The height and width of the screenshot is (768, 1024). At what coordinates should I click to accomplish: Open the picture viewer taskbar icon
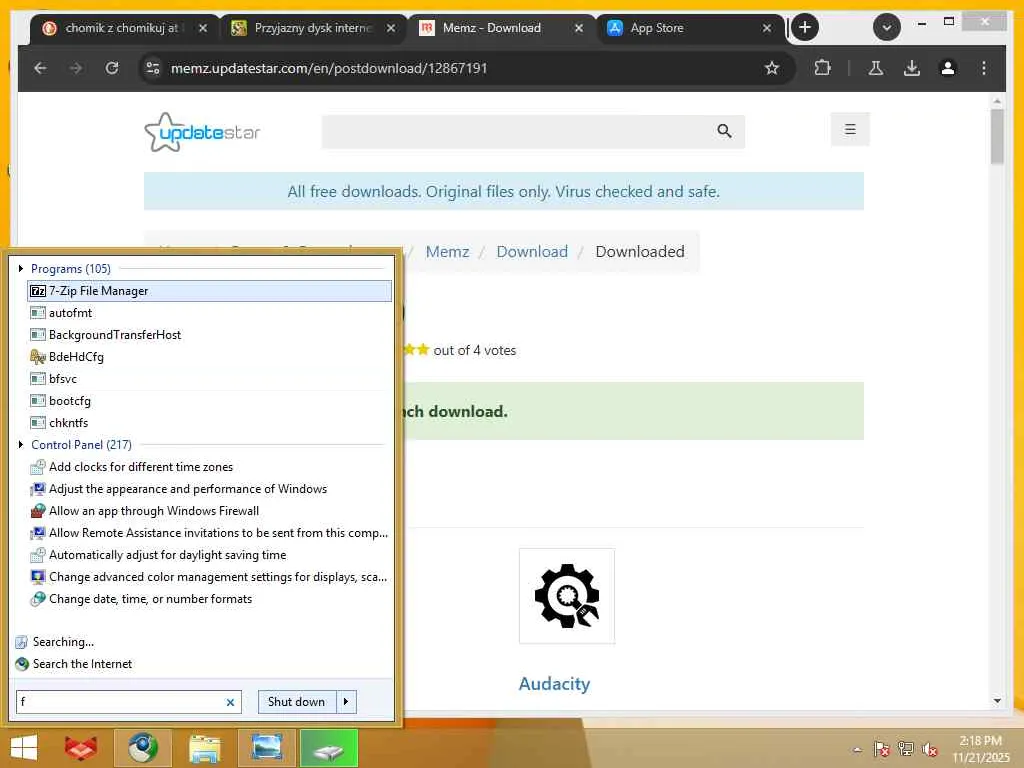266,748
